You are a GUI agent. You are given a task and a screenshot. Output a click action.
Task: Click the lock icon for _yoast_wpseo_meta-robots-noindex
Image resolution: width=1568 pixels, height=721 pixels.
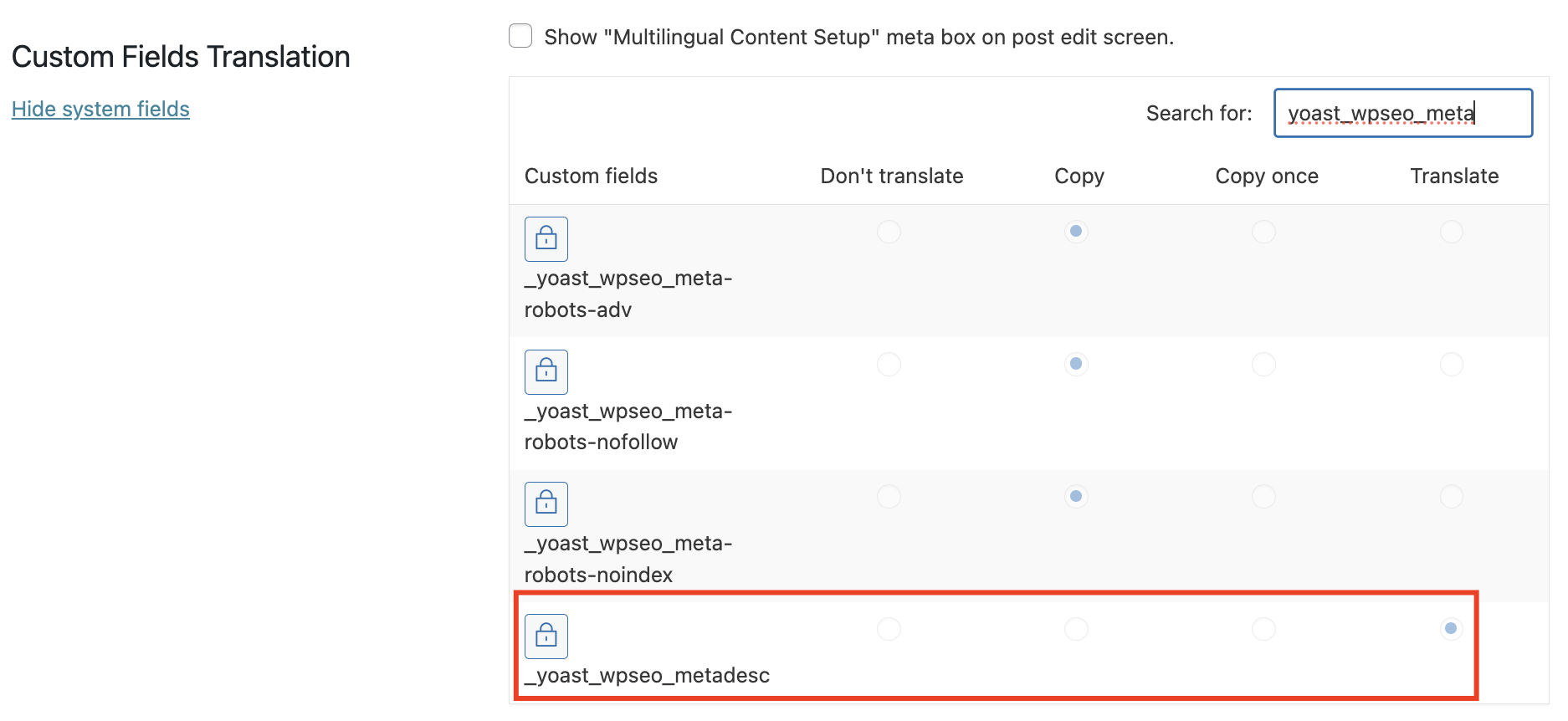pos(546,504)
